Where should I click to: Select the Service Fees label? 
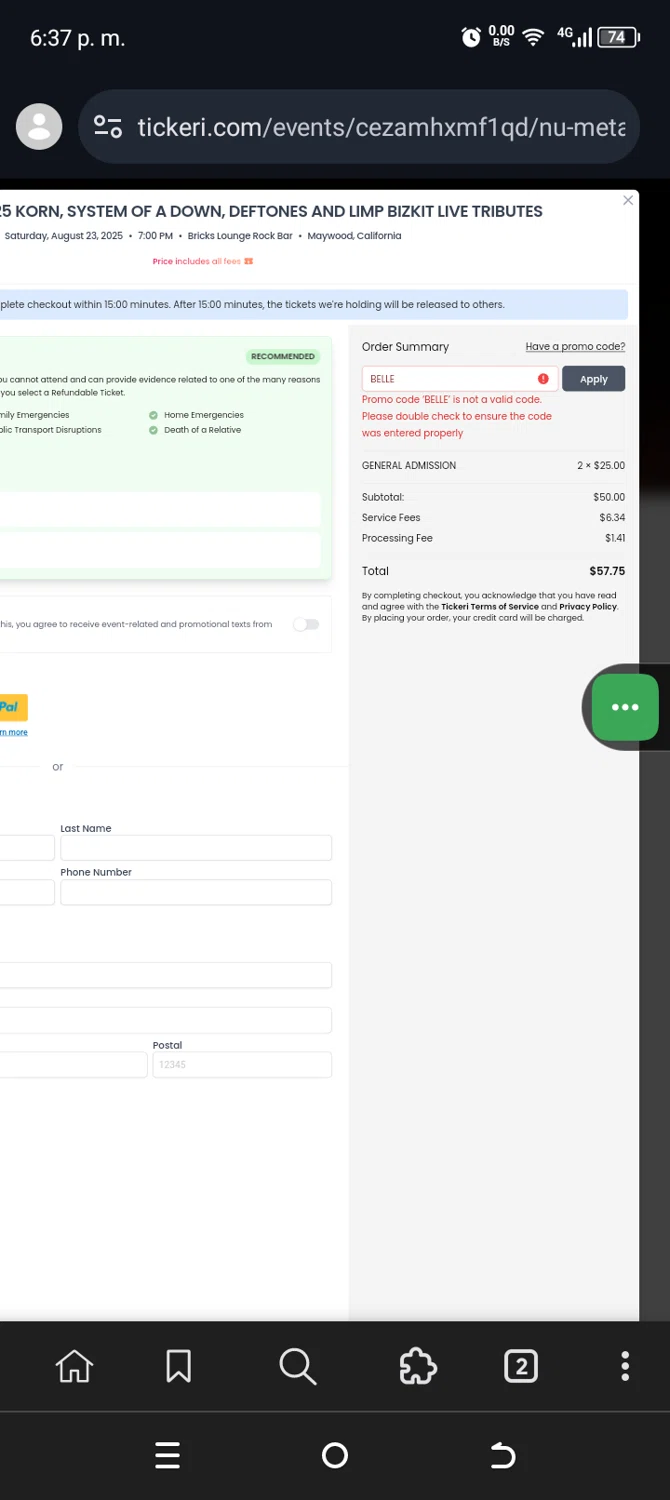tap(391, 518)
